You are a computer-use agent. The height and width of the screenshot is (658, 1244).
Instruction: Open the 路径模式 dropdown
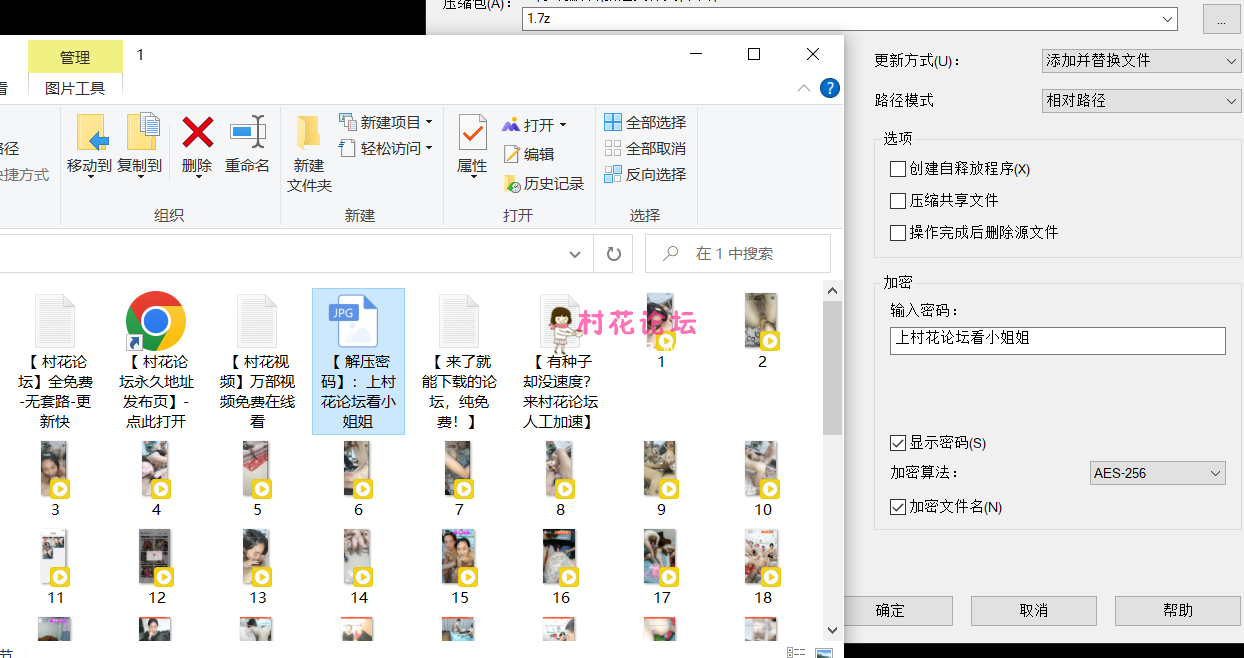[1141, 101]
